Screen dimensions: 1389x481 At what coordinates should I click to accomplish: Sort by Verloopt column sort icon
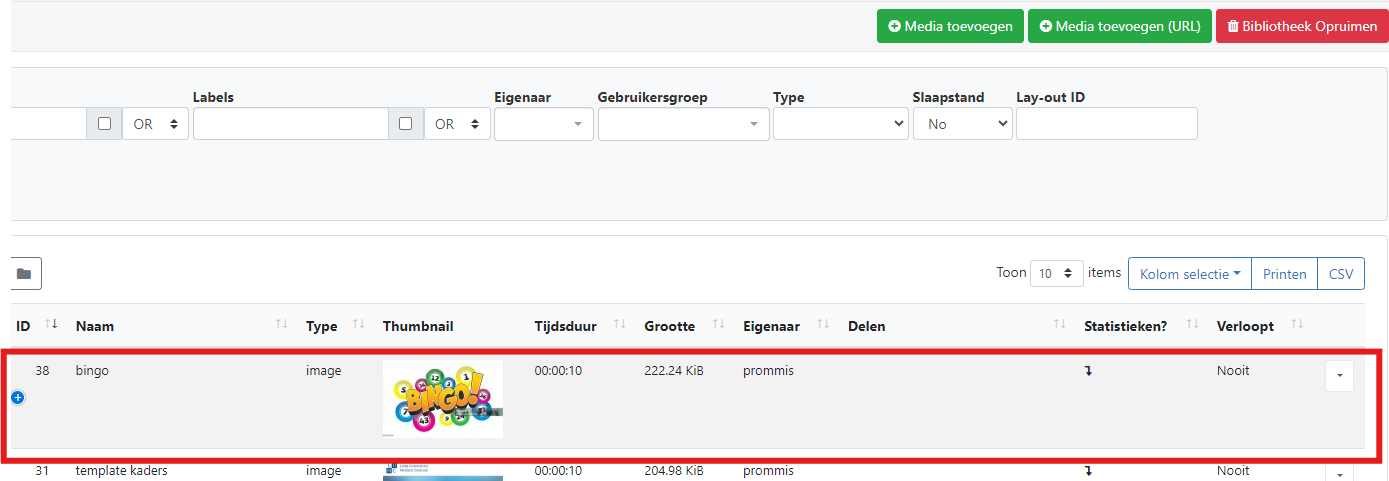click(x=1297, y=325)
